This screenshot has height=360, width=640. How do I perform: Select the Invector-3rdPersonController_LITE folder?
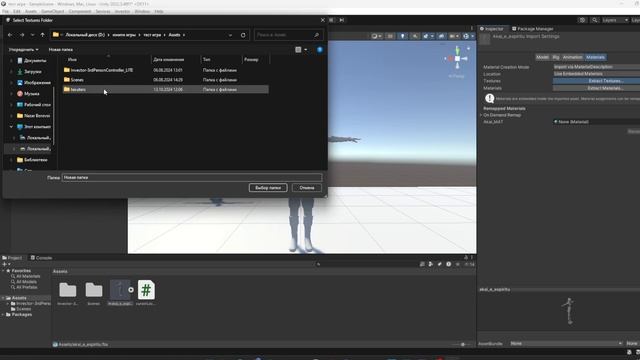pos(98,70)
